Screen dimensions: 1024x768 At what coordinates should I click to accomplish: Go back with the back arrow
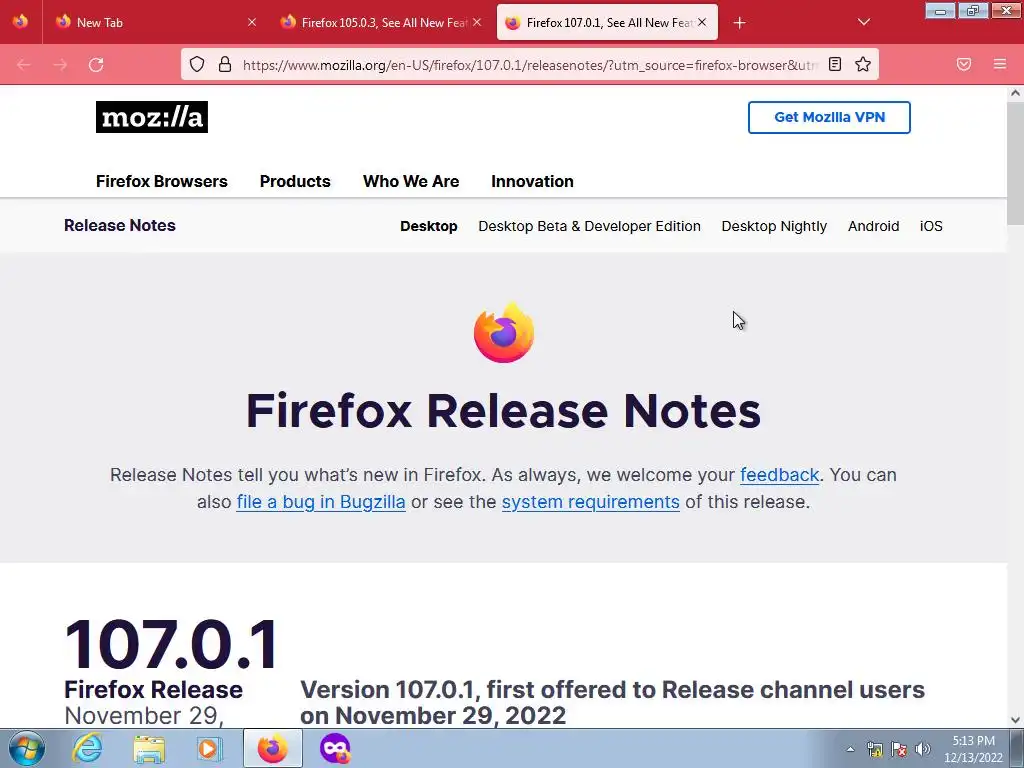[24, 64]
